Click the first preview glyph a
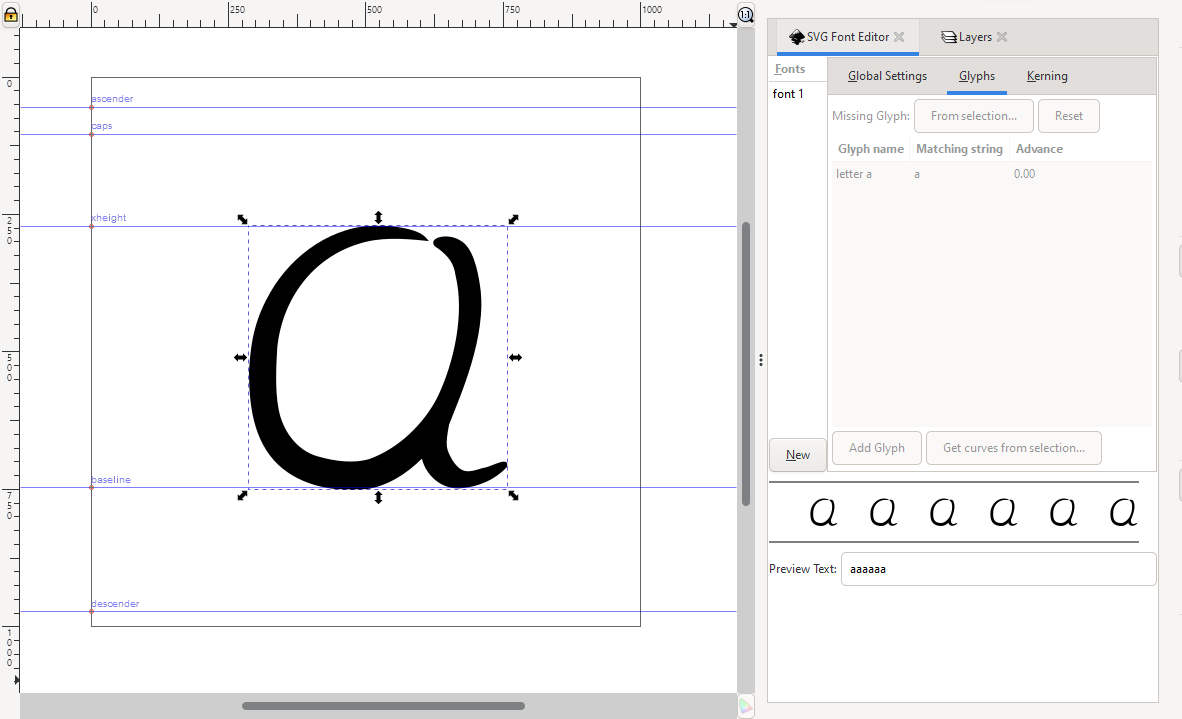The height and width of the screenshot is (719, 1182). 823,512
